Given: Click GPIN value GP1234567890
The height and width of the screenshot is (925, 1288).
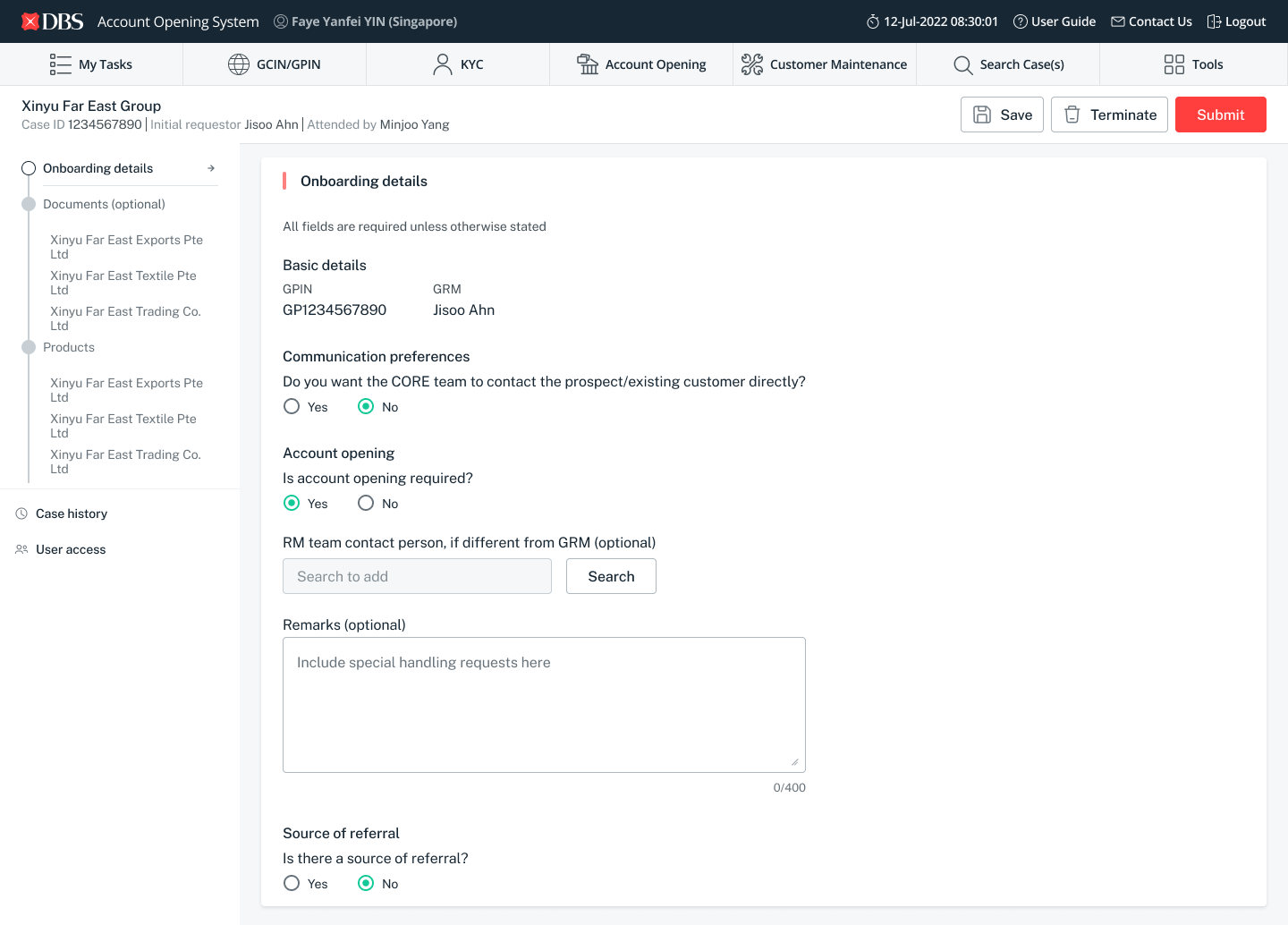Looking at the screenshot, I should 335,310.
